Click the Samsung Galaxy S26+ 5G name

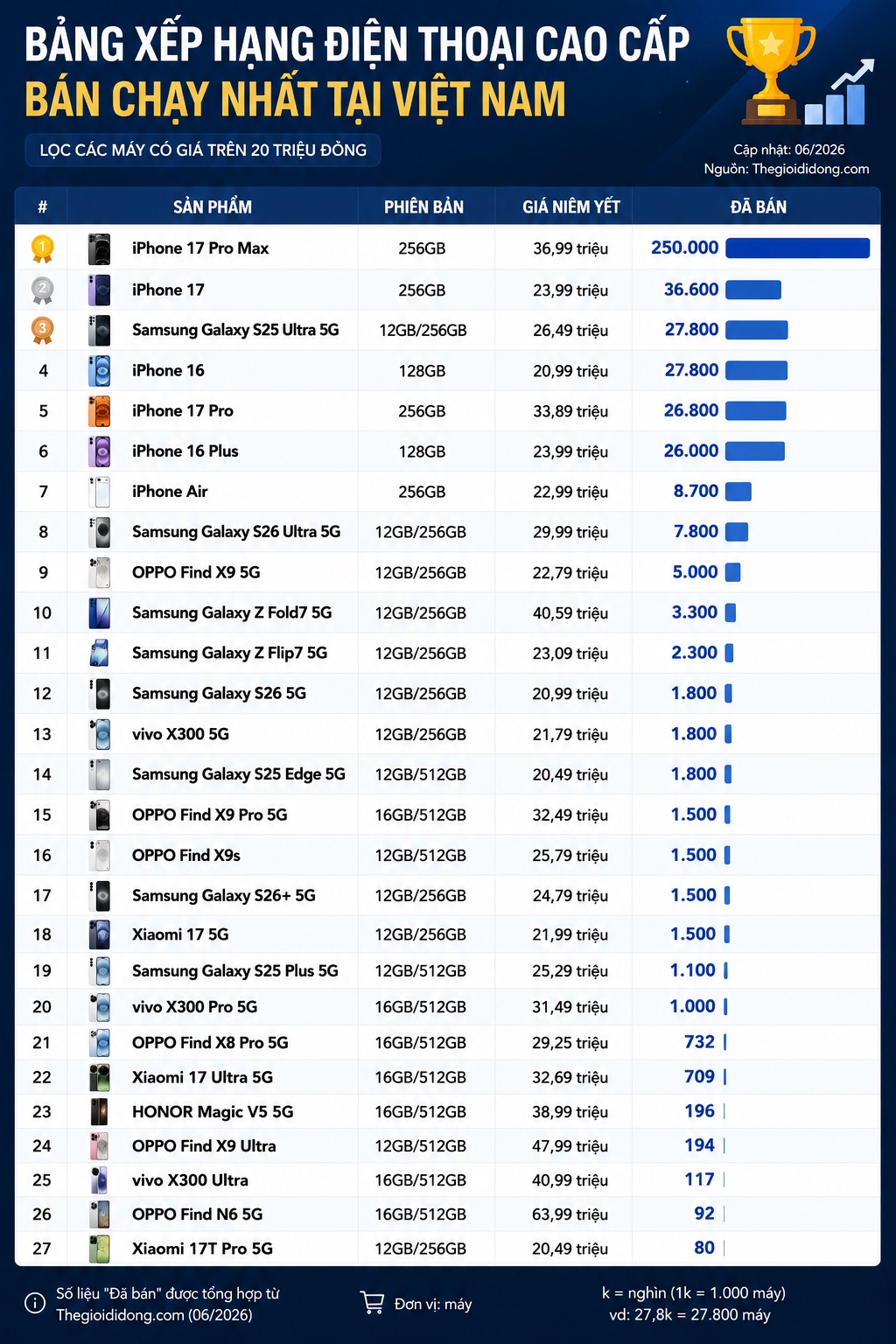[224, 895]
